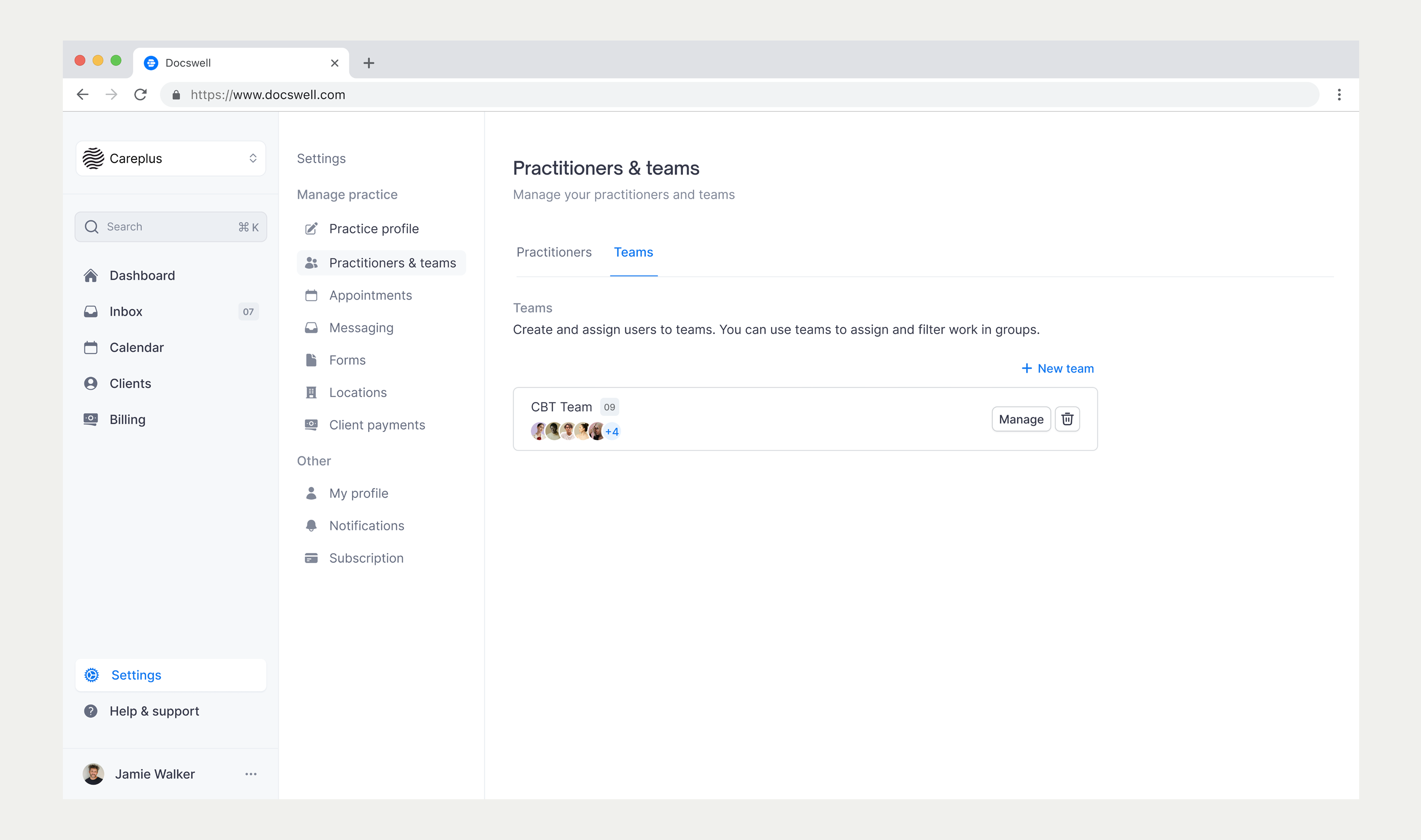Open a new browser tab
The image size is (1421, 840).
[x=369, y=63]
